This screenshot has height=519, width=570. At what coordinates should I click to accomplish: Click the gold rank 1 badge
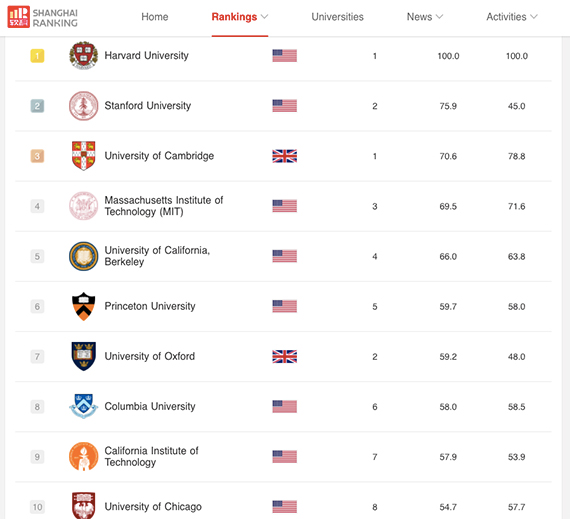pos(37,56)
